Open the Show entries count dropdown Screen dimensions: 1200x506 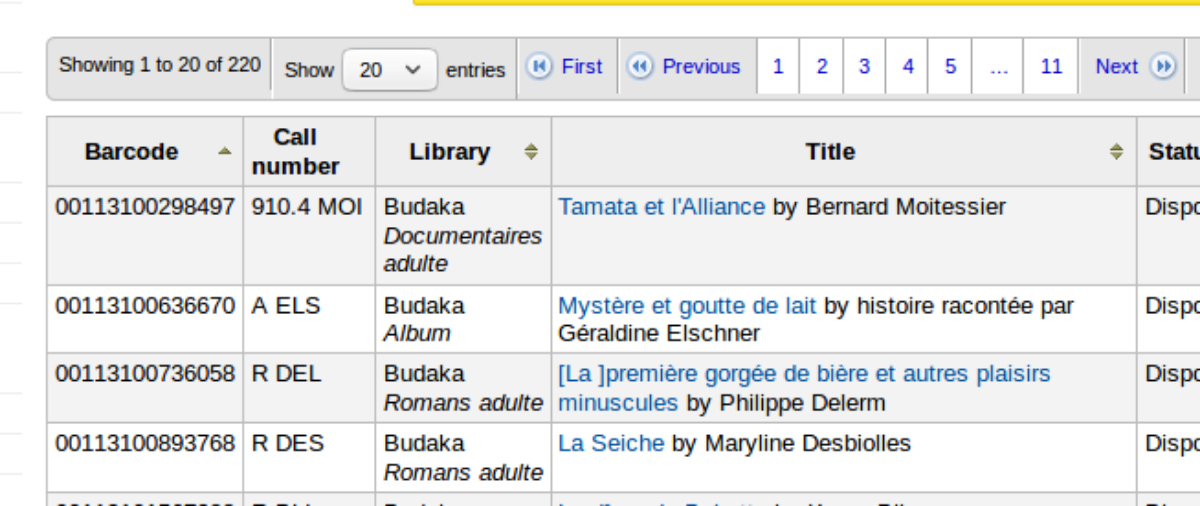[390, 70]
